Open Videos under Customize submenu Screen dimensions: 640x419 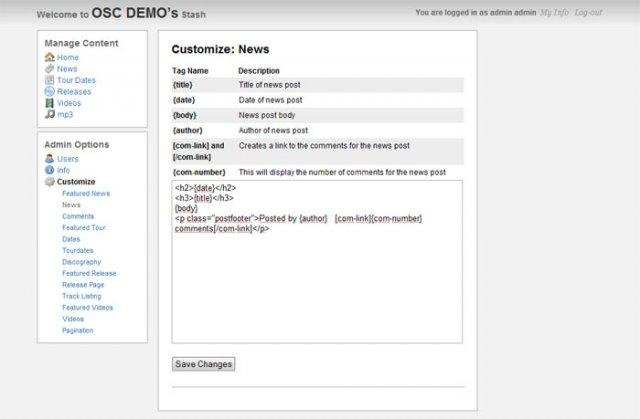[x=73, y=319]
